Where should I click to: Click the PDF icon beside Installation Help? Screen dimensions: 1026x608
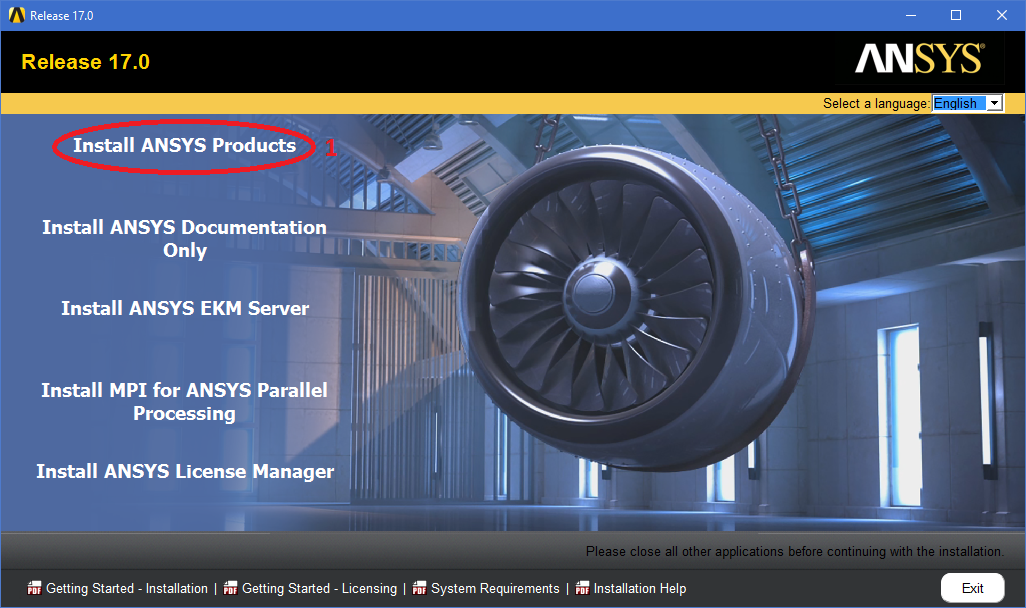pos(582,588)
